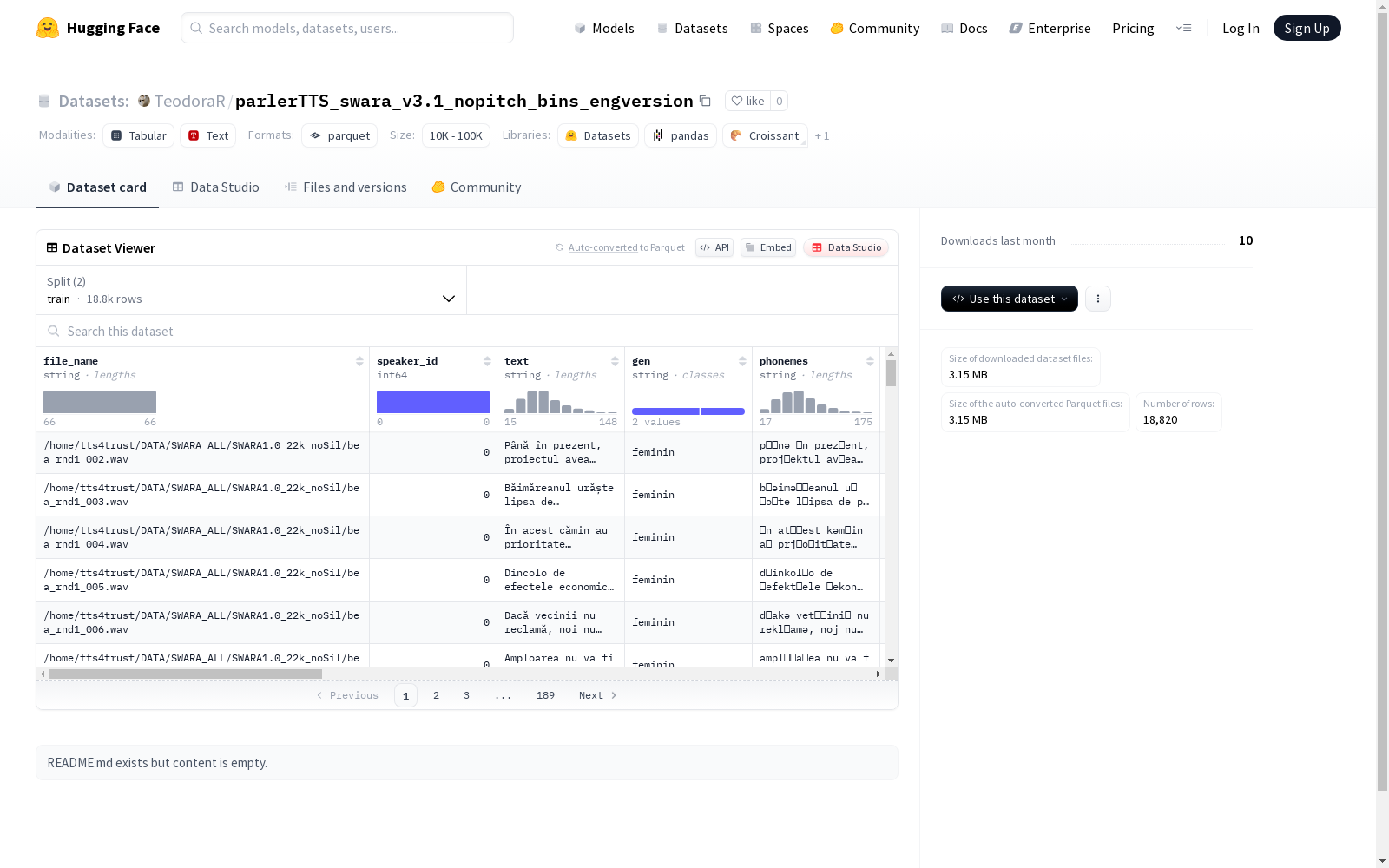Open the Pricing page

[1133, 28]
